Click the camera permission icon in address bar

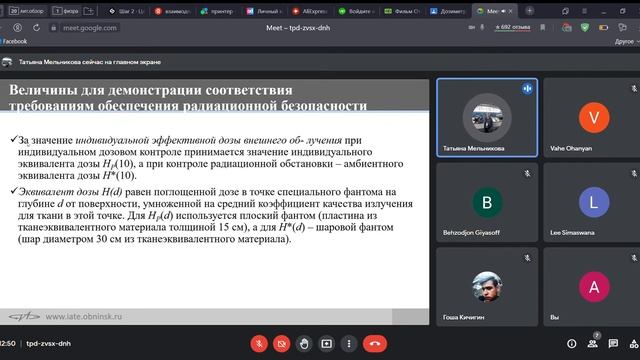click(471, 28)
